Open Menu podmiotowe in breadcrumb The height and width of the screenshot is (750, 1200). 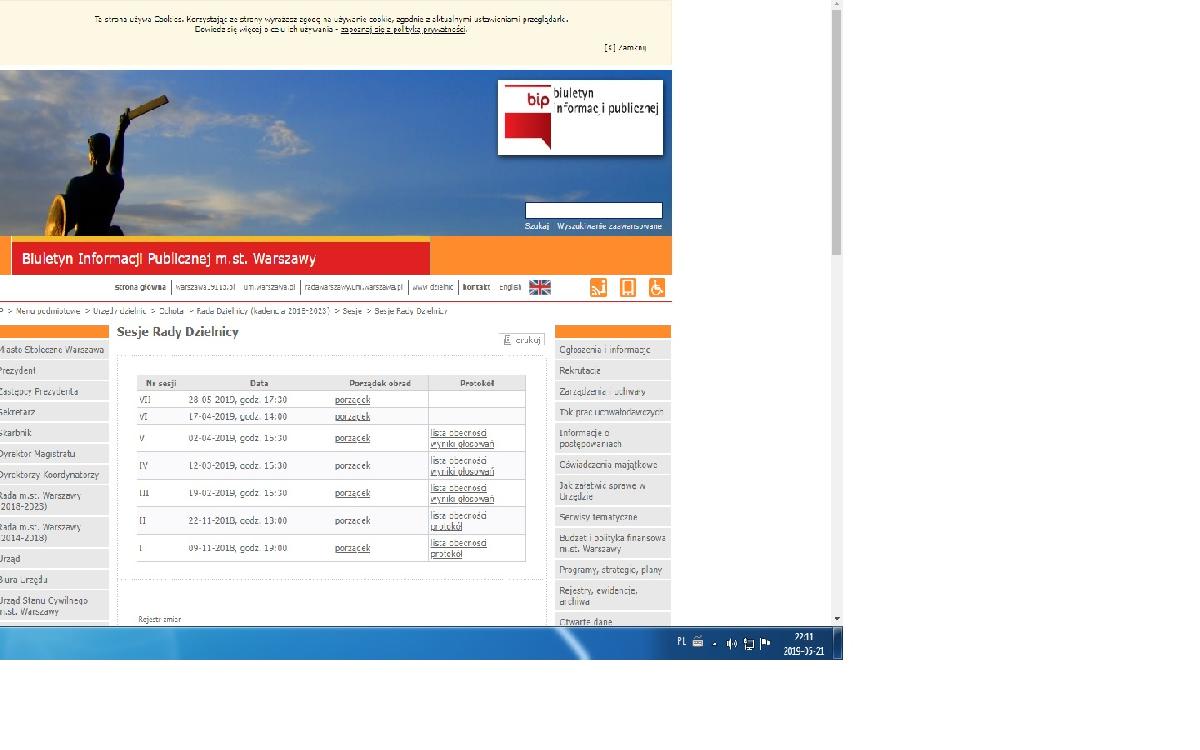point(48,311)
